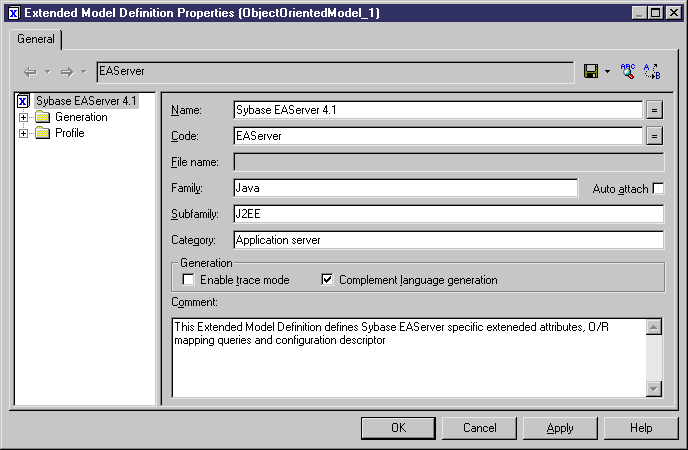Click into the Category field
The height and width of the screenshot is (450, 688).
pyautogui.click(x=448, y=240)
